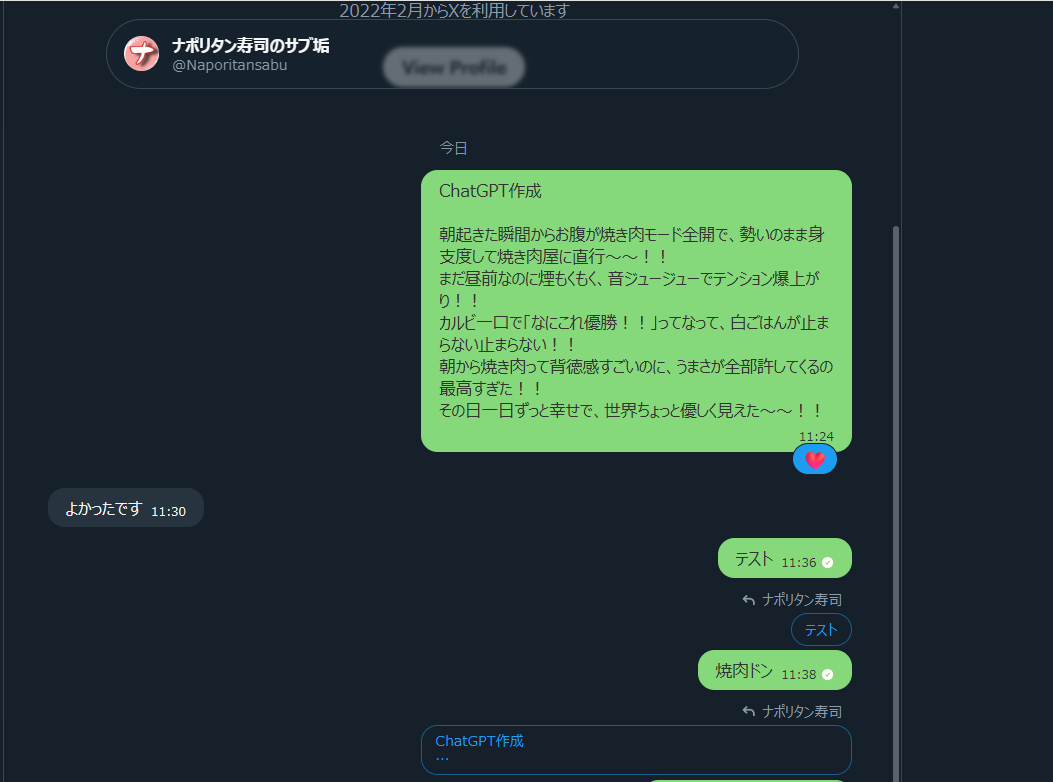Click the vertical scrollbar thumb of the chat
The height and width of the screenshot is (782, 1053).
click(x=896, y=504)
